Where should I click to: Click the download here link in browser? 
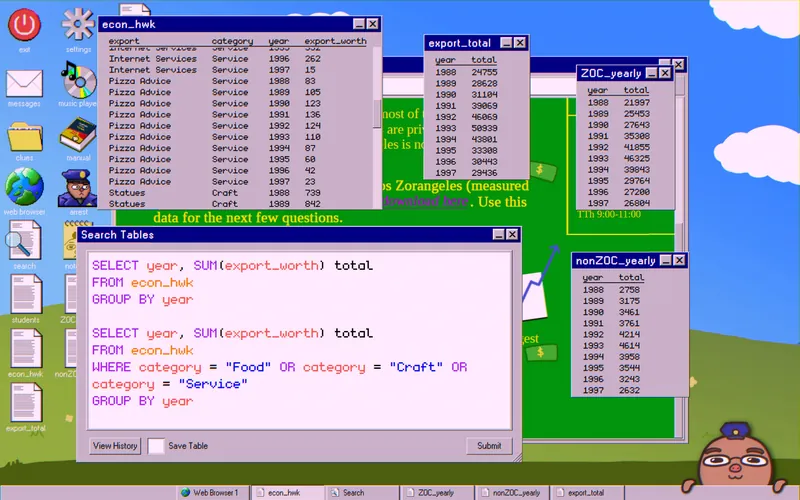425,202
